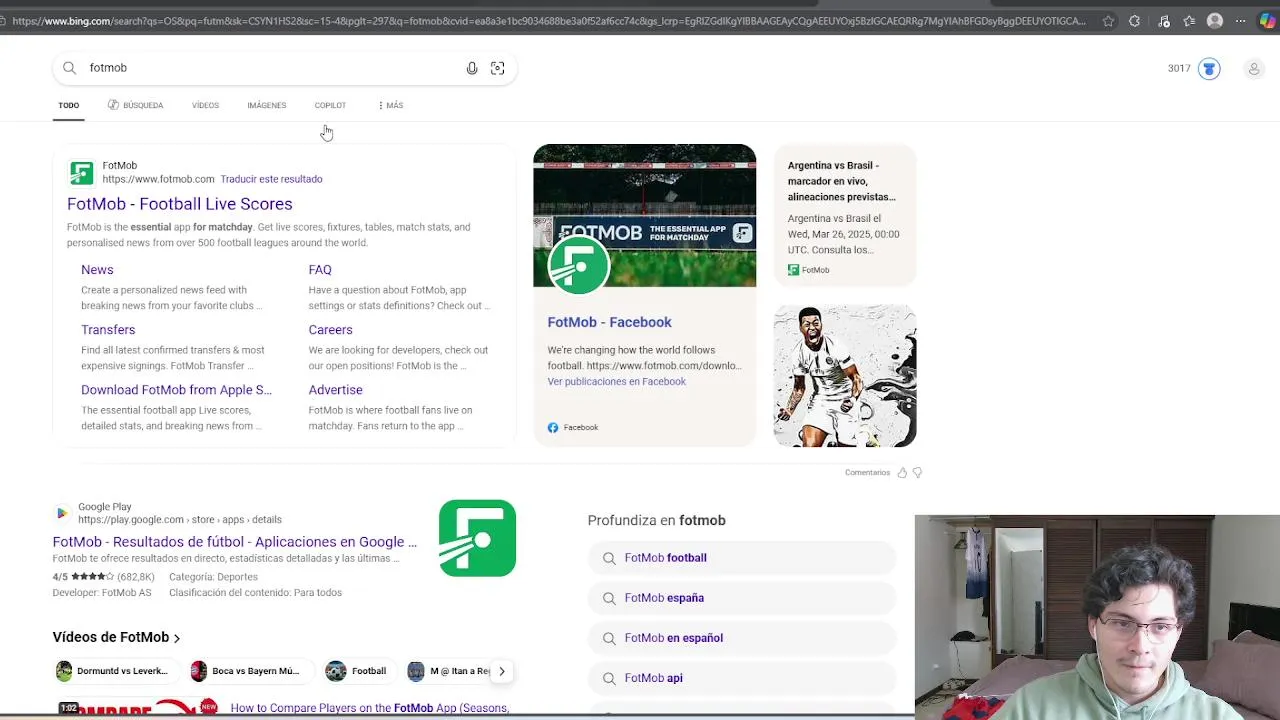Open How to Compare Players video title

point(370,708)
